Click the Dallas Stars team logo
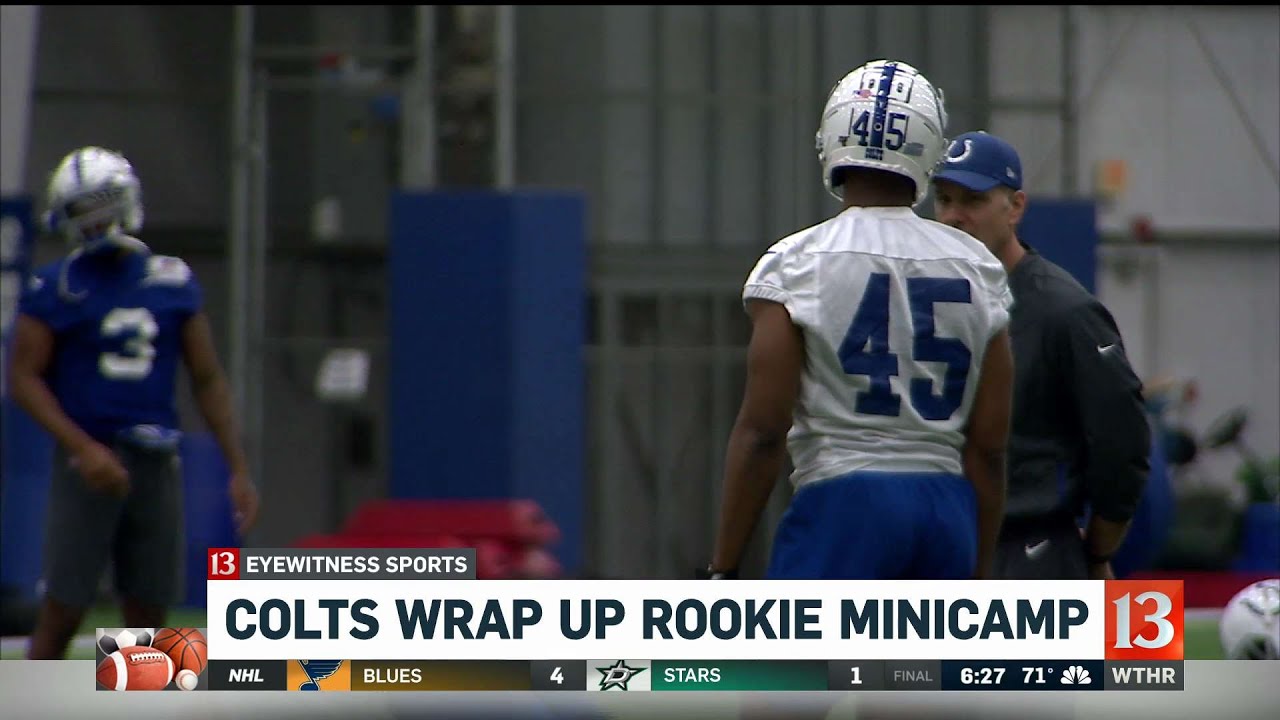This screenshot has width=1280, height=720. pyautogui.click(x=618, y=675)
